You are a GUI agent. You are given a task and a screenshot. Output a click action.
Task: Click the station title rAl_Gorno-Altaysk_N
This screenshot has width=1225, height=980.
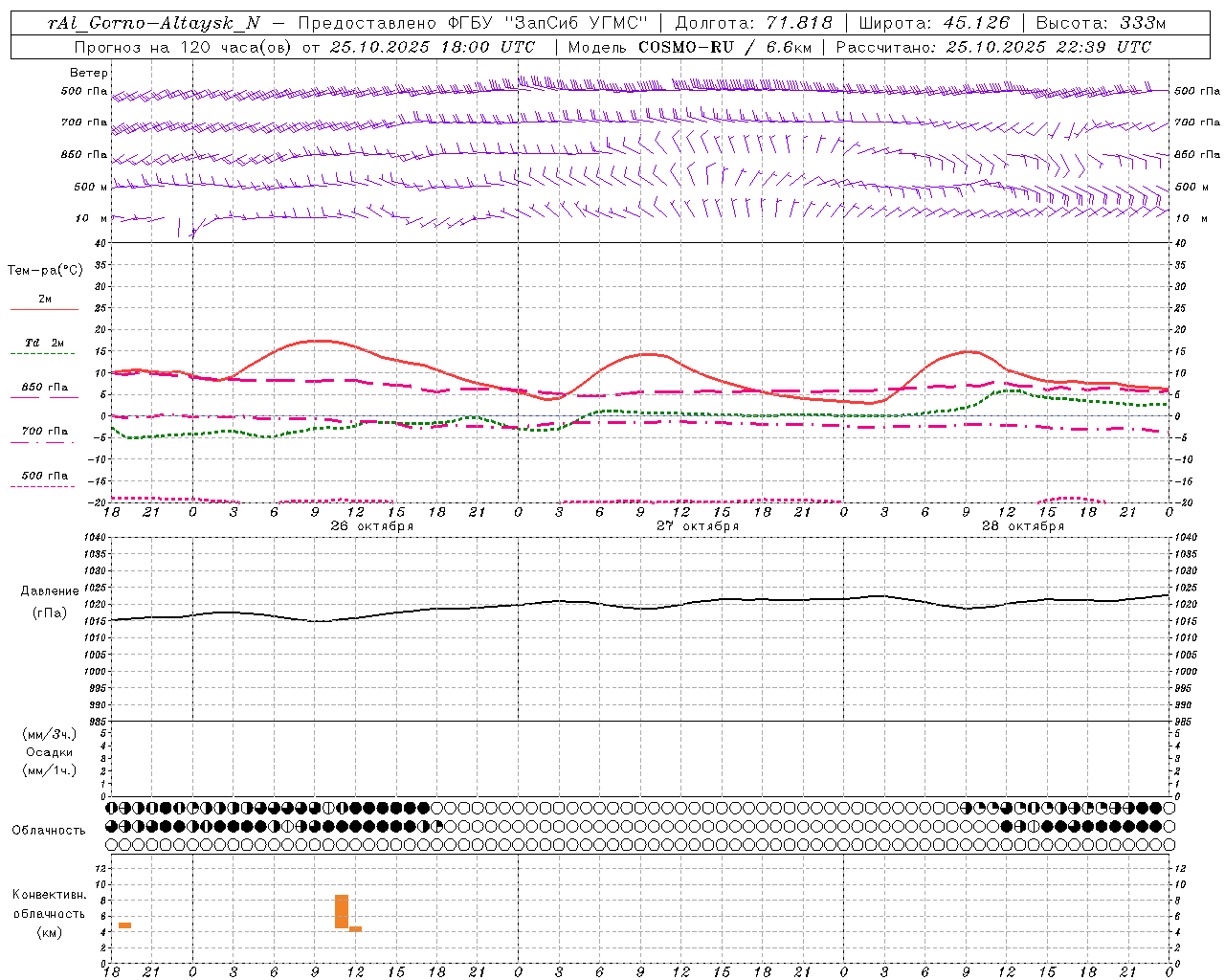coord(154,23)
